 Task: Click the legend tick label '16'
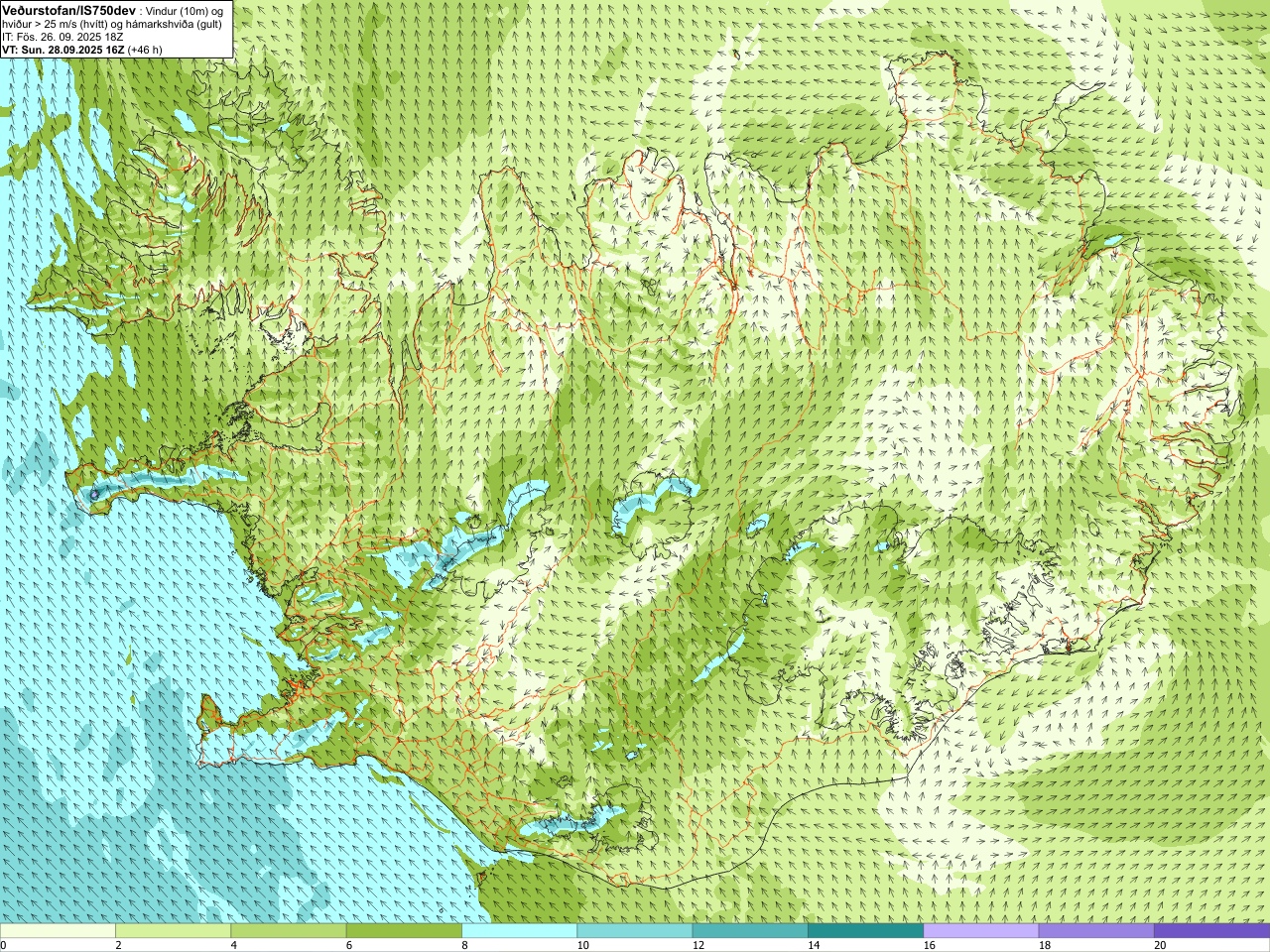[929, 945]
